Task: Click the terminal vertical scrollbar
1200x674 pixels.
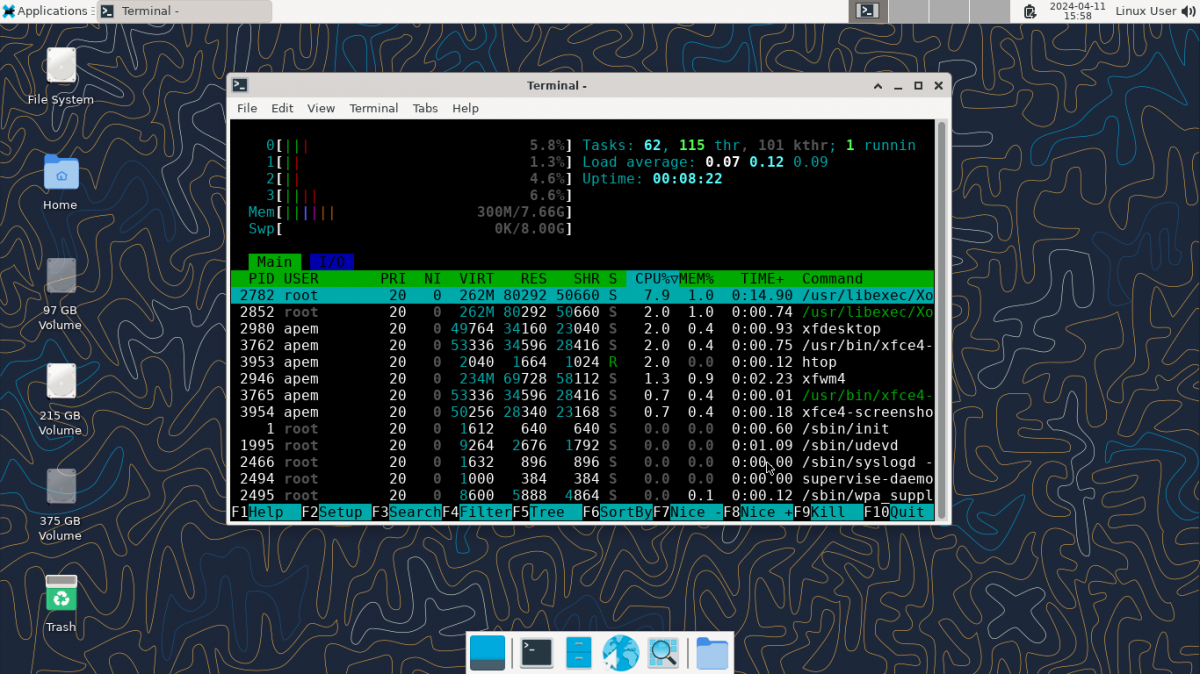Action: 940,320
